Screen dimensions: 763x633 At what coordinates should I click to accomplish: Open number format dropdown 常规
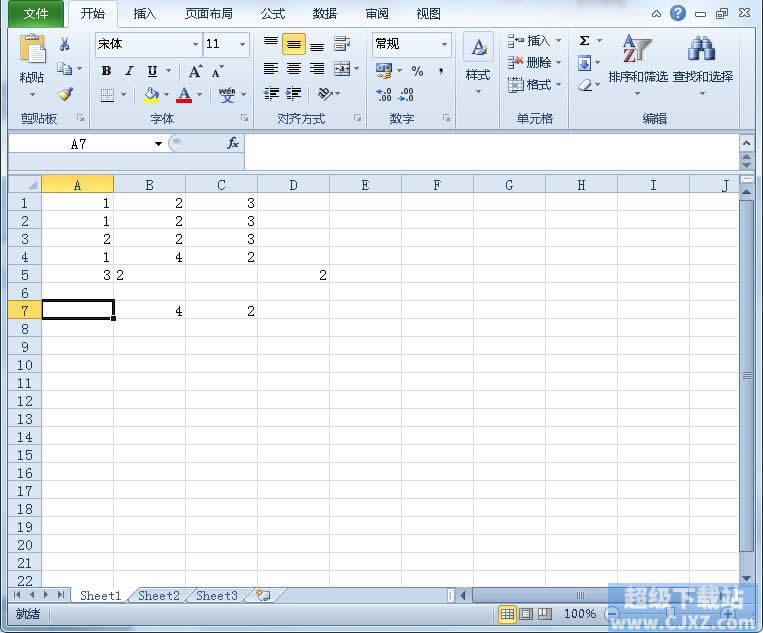click(444, 44)
